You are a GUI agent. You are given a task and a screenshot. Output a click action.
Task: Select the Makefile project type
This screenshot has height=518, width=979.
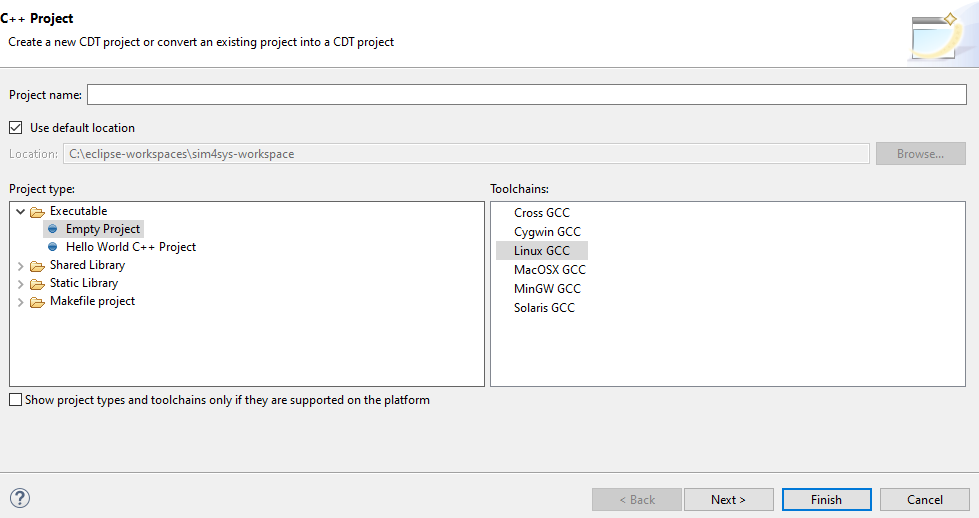pyautogui.click(x=92, y=301)
